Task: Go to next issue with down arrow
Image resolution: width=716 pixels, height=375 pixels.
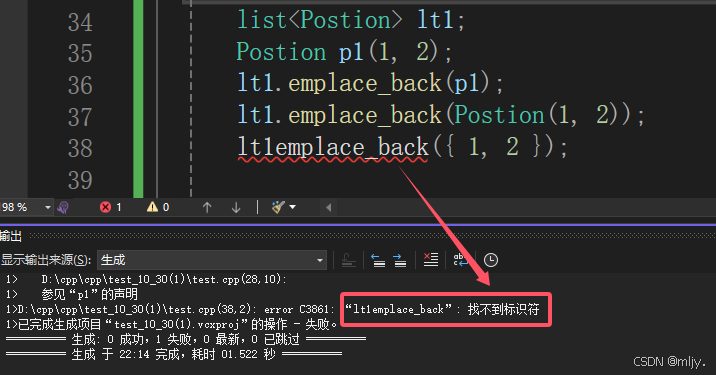Action: click(236, 208)
